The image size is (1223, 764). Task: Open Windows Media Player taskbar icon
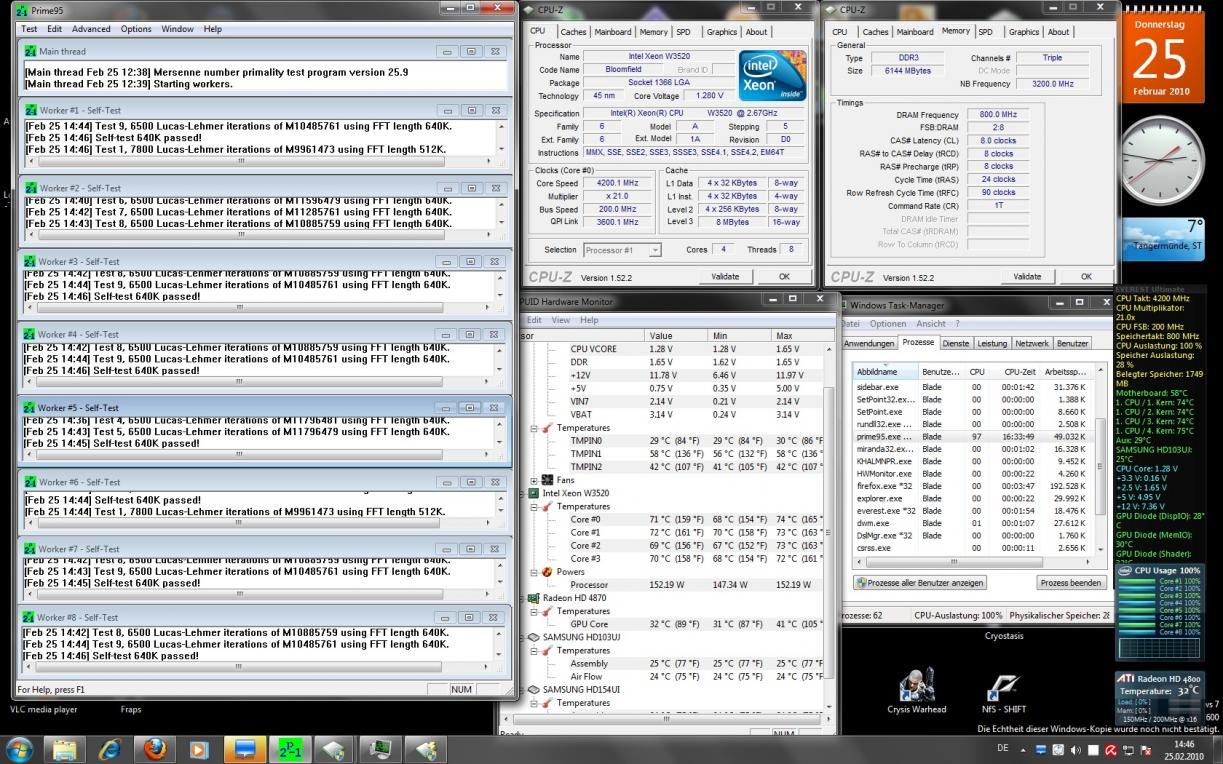click(x=199, y=748)
